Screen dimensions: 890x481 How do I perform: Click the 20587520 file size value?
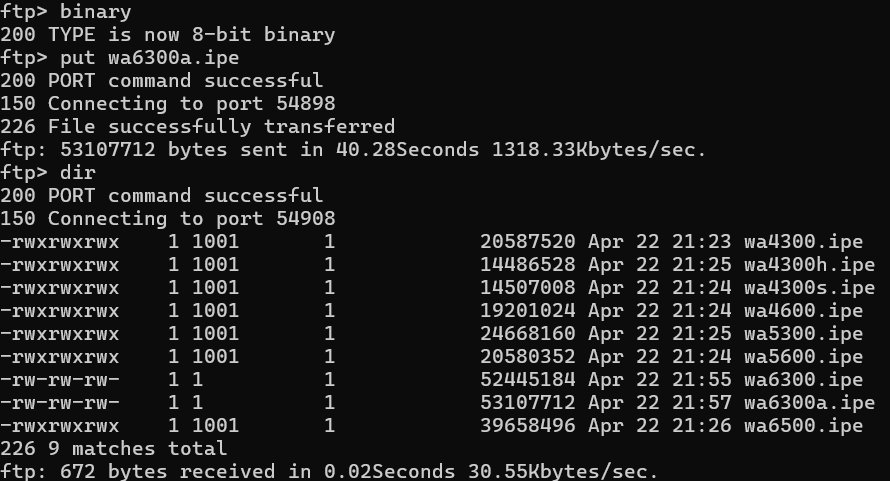coord(527,241)
